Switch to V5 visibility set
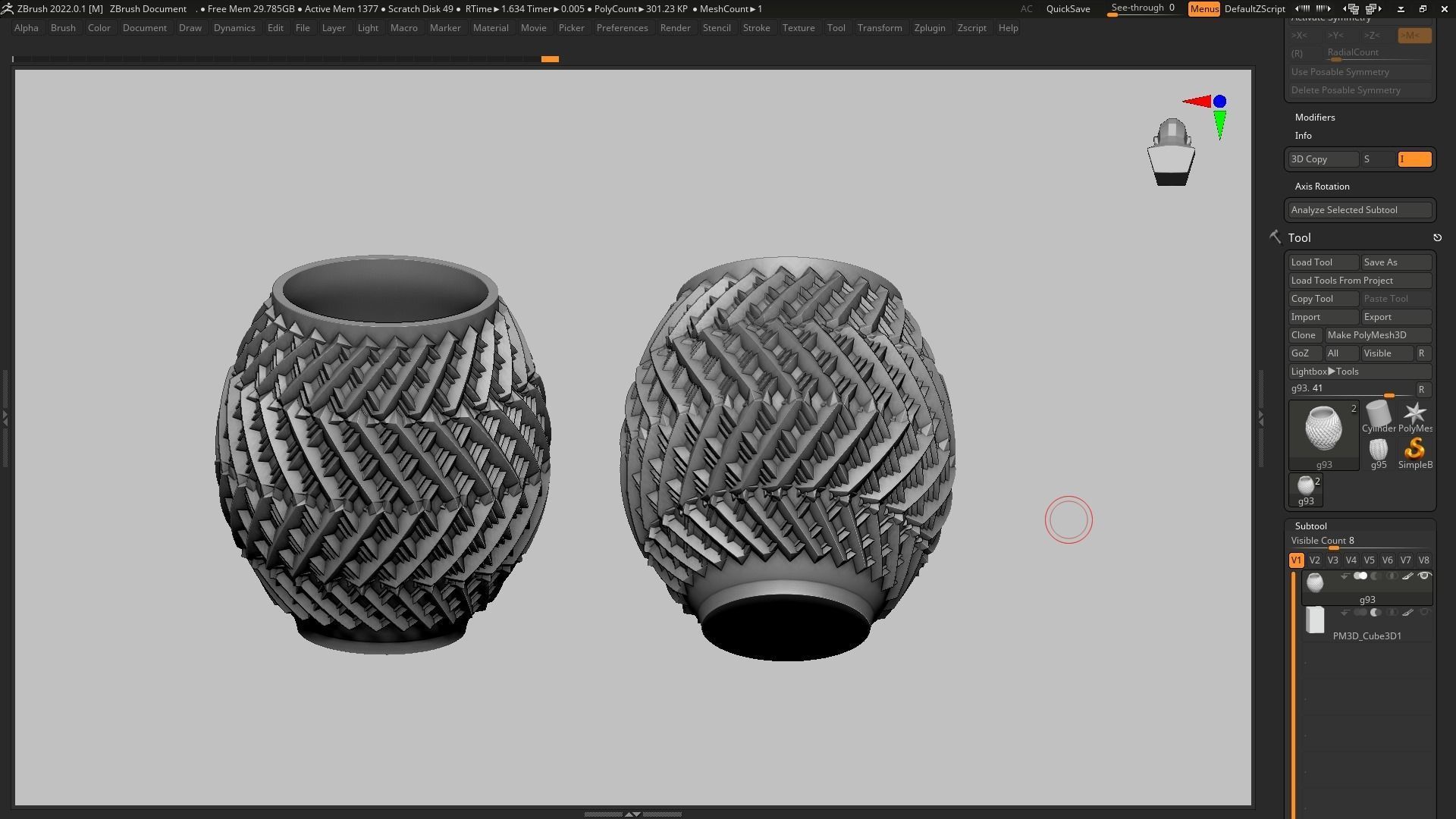This screenshot has width=1456, height=819. [1369, 560]
